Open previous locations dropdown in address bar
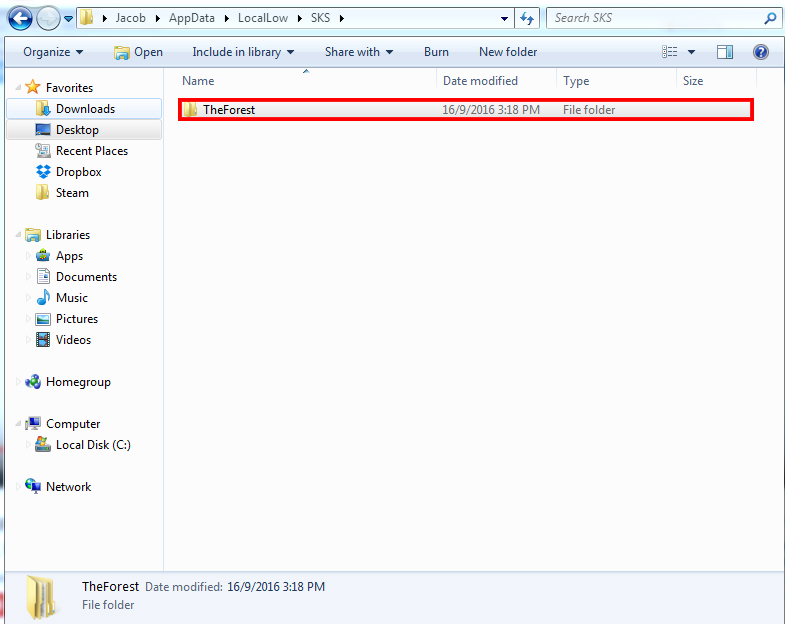This screenshot has height=624, width=785. 504,19
